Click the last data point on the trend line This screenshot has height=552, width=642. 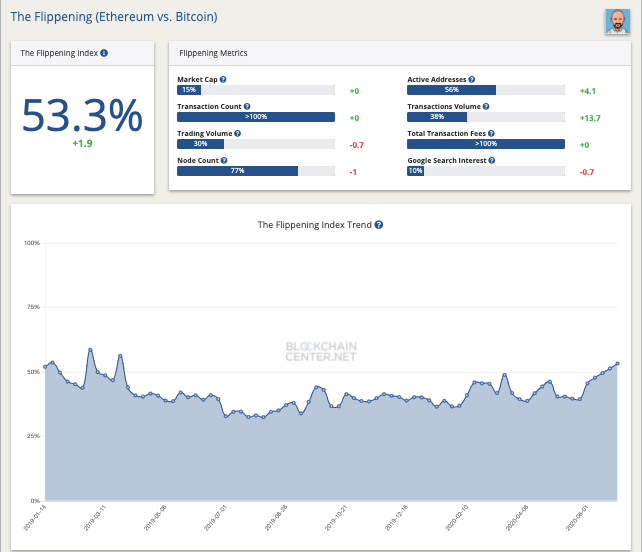[x=618, y=363]
